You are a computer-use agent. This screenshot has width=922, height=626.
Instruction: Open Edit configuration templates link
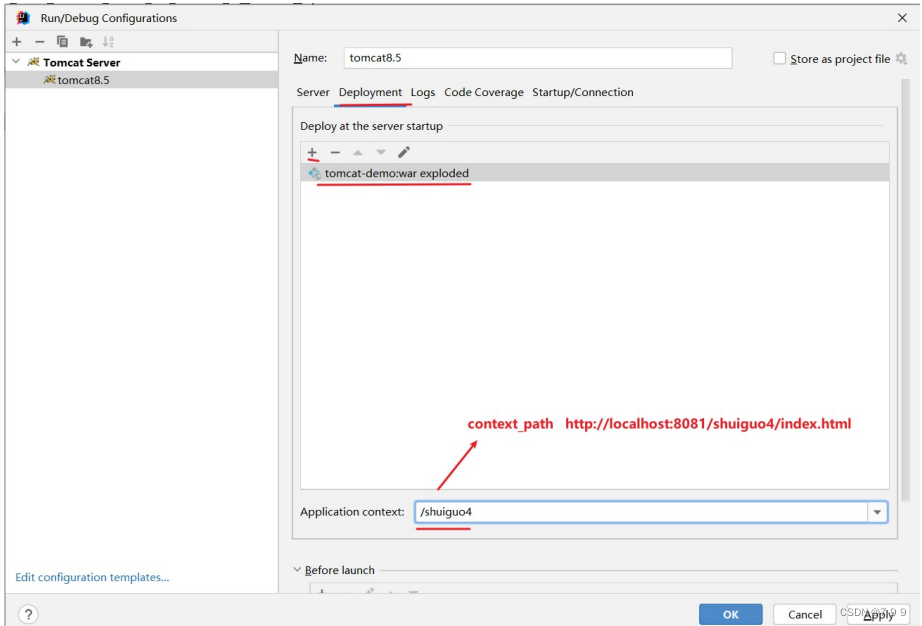click(x=92, y=577)
